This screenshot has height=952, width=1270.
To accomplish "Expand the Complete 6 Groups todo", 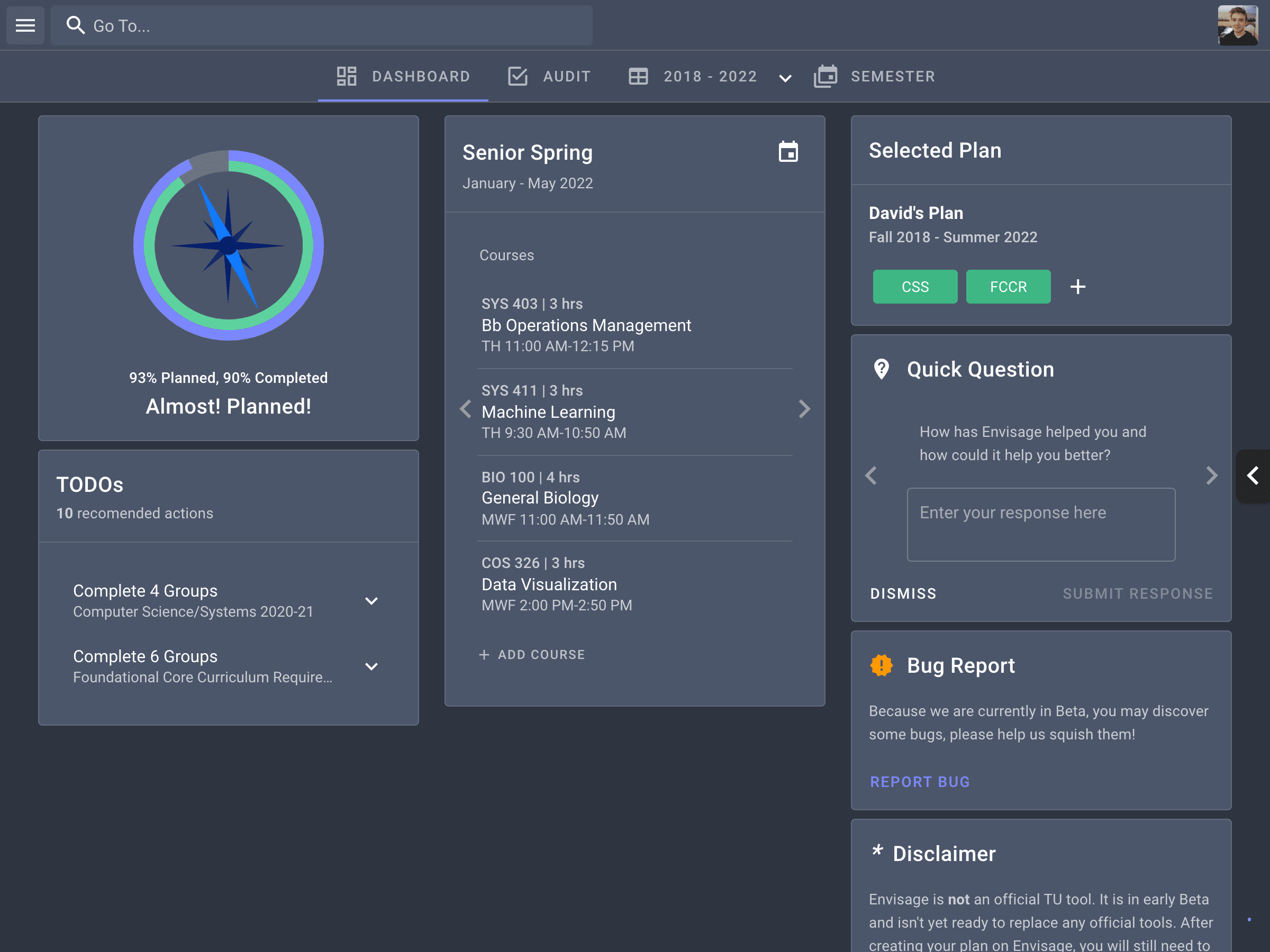I will (x=371, y=666).
